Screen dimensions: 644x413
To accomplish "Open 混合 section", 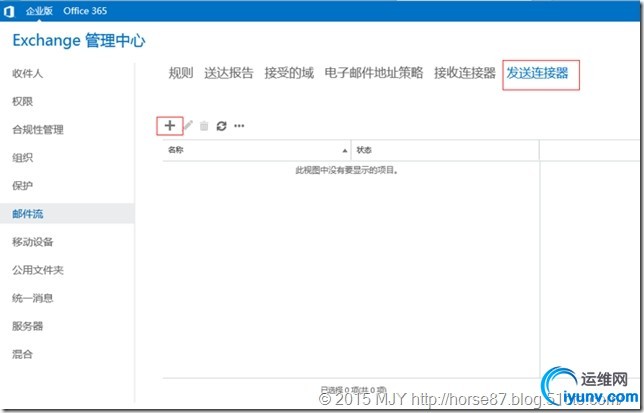I will pos(23,354).
